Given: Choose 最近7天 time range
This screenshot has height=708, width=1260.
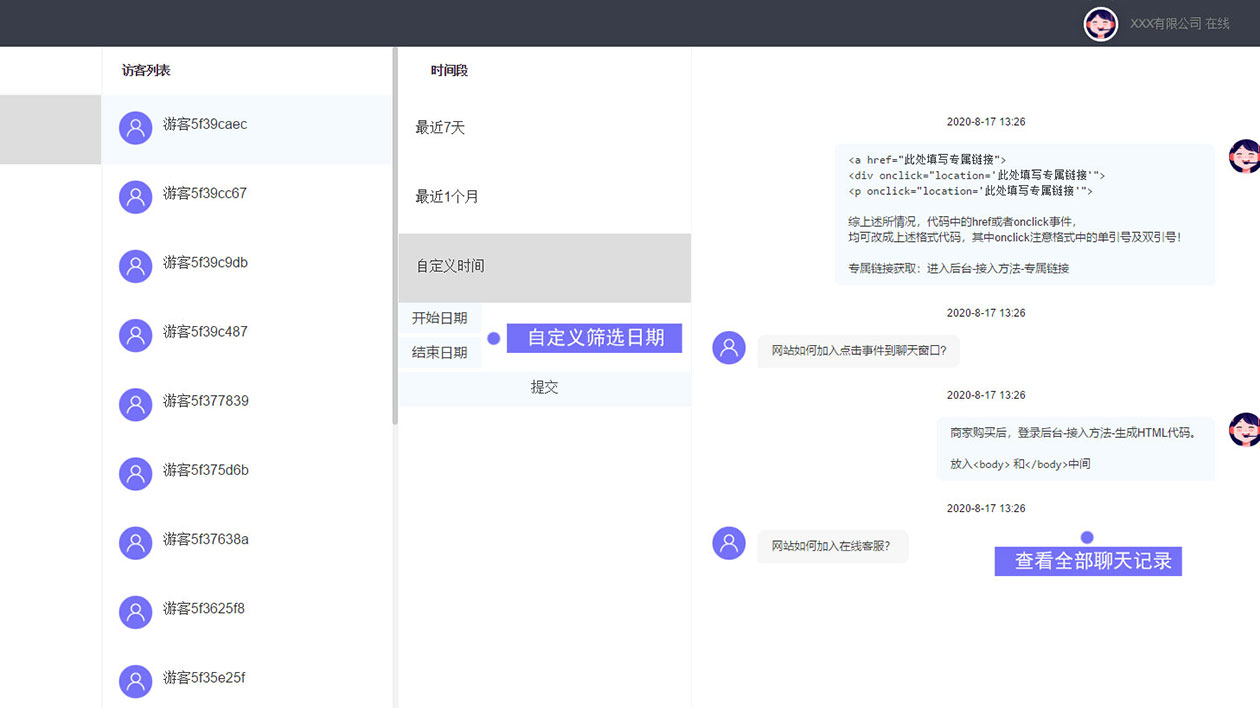Looking at the screenshot, I should 544,129.
